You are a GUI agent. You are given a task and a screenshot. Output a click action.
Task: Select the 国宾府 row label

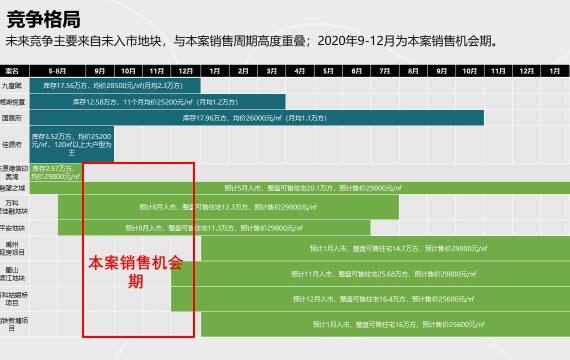(12, 118)
